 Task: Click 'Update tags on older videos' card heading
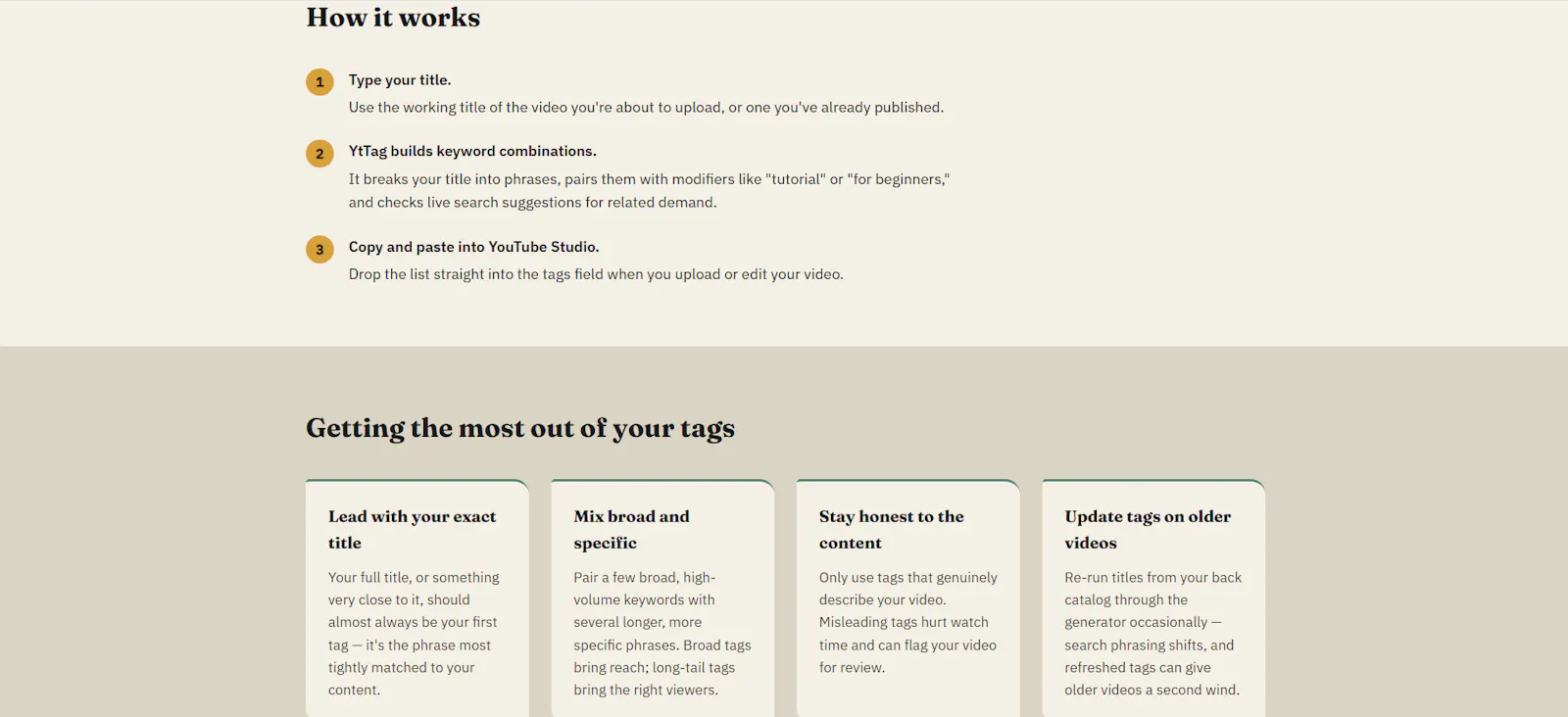click(x=1148, y=530)
